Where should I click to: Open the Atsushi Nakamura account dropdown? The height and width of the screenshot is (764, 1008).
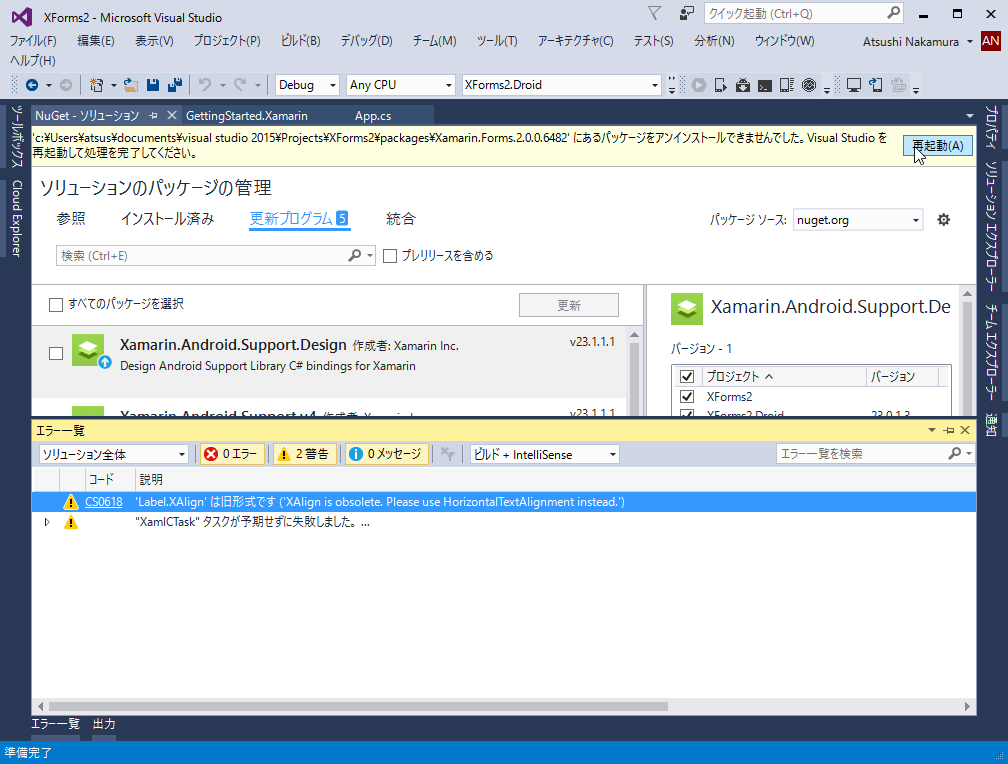point(918,41)
